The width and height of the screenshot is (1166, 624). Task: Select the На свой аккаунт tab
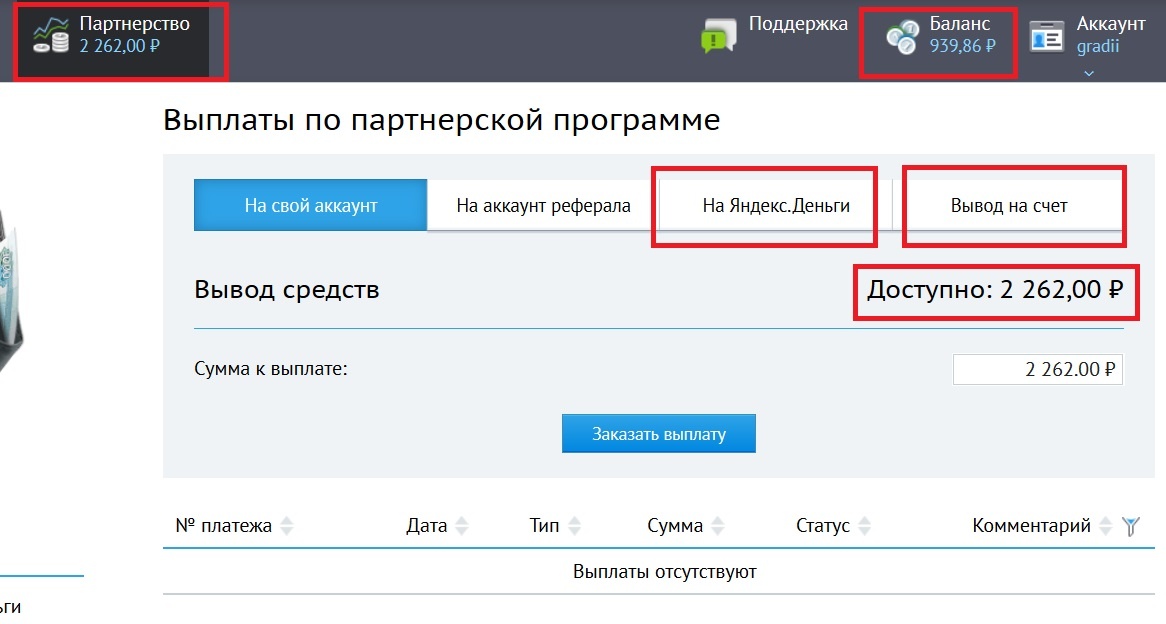point(311,205)
